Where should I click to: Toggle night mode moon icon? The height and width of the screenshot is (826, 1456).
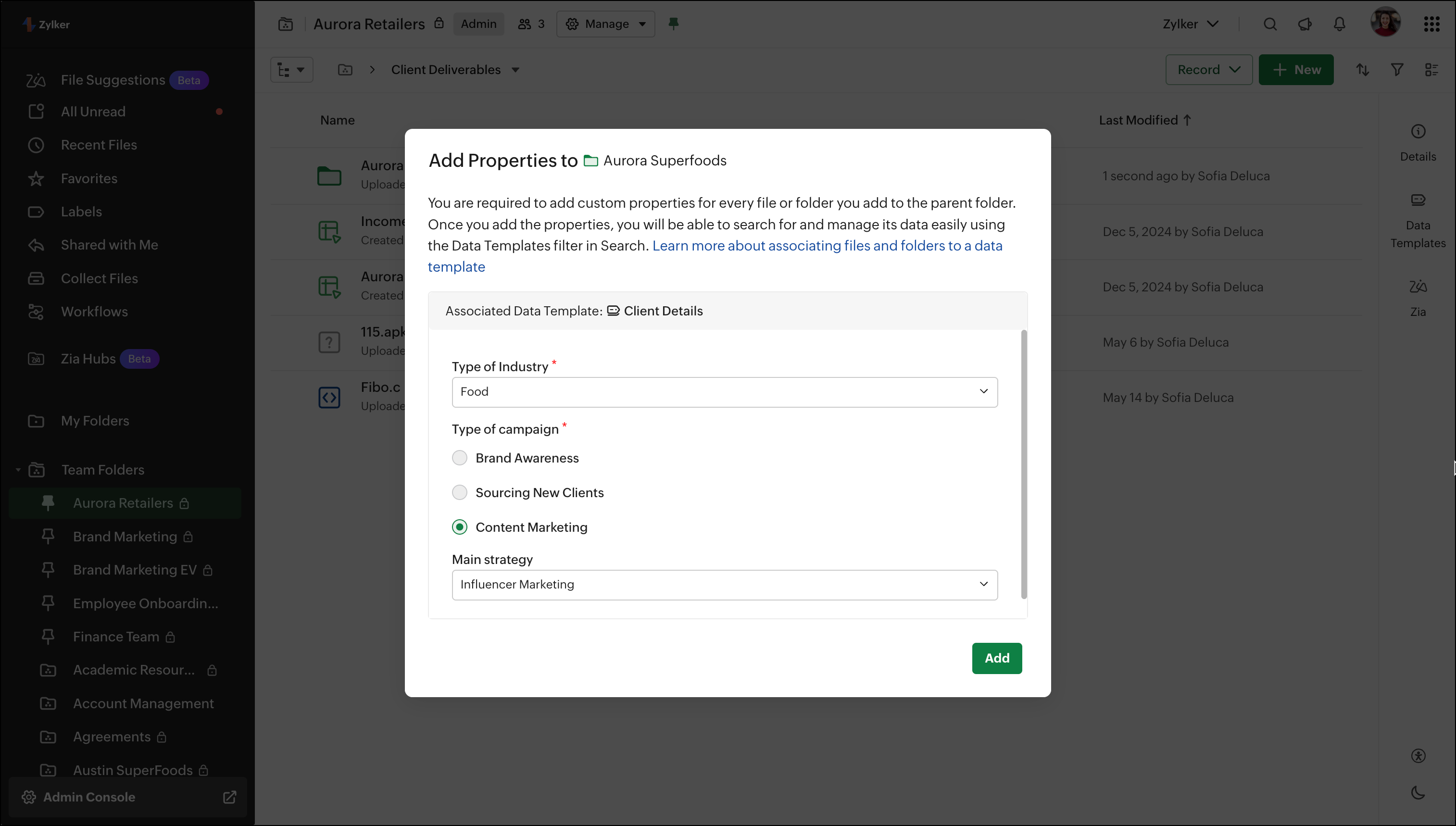pyautogui.click(x=1418, y=792)
